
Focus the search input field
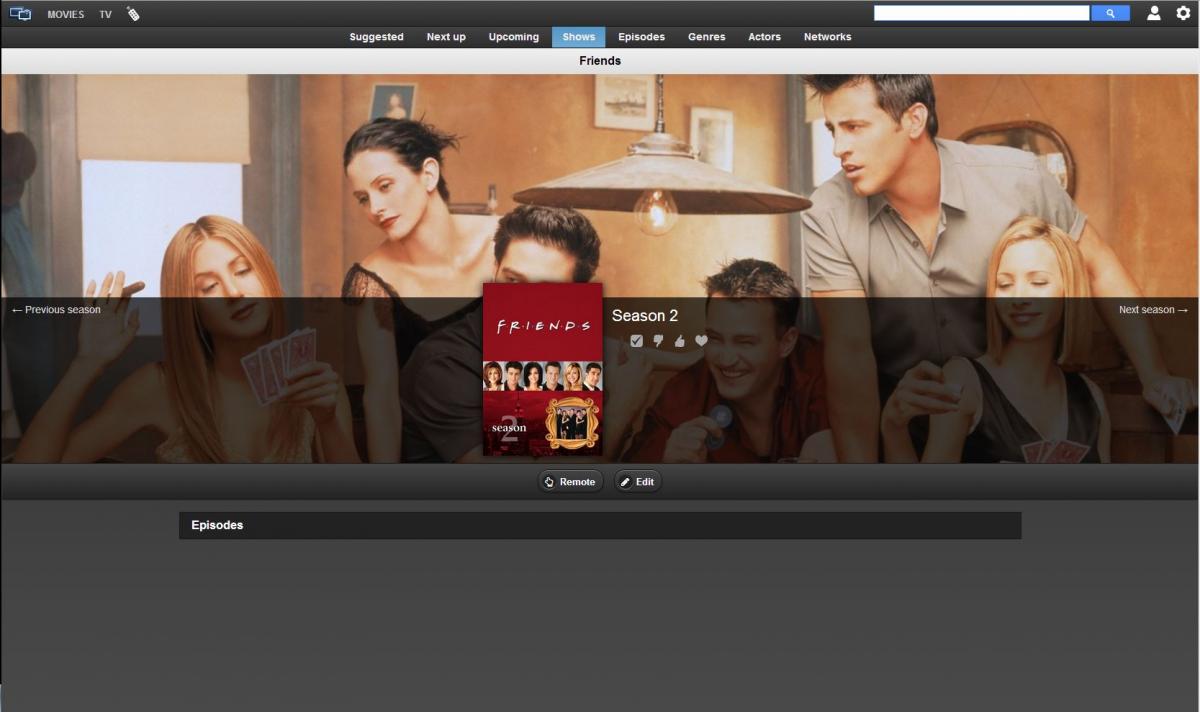click(x=981, y=13)
